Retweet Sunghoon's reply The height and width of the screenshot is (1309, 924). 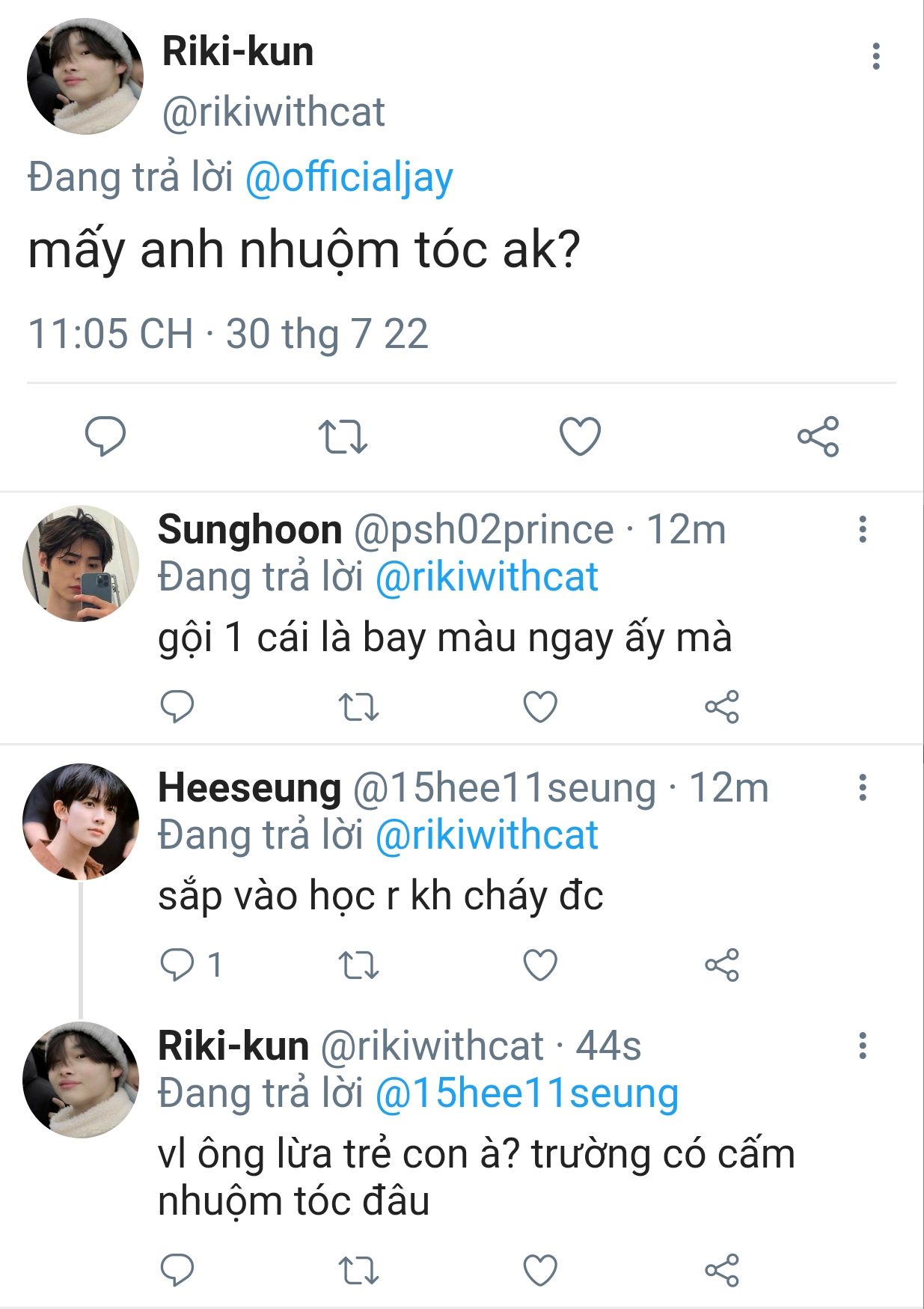(x=358, y=707)
